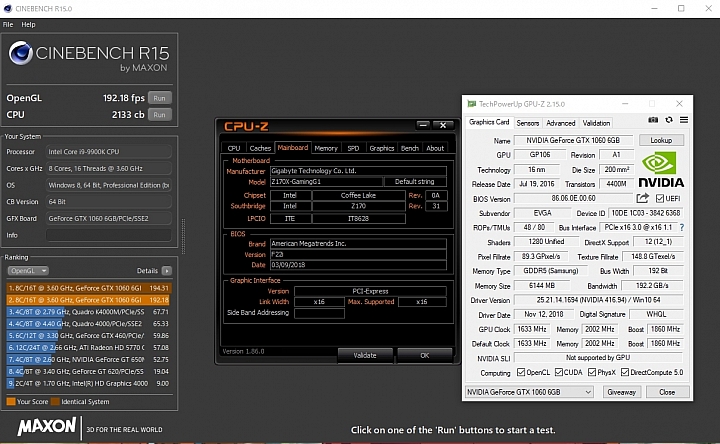Click the Bus Interface question mark icon
The image size is (720, 444).
pyautogui.click(x=682, y=227)
